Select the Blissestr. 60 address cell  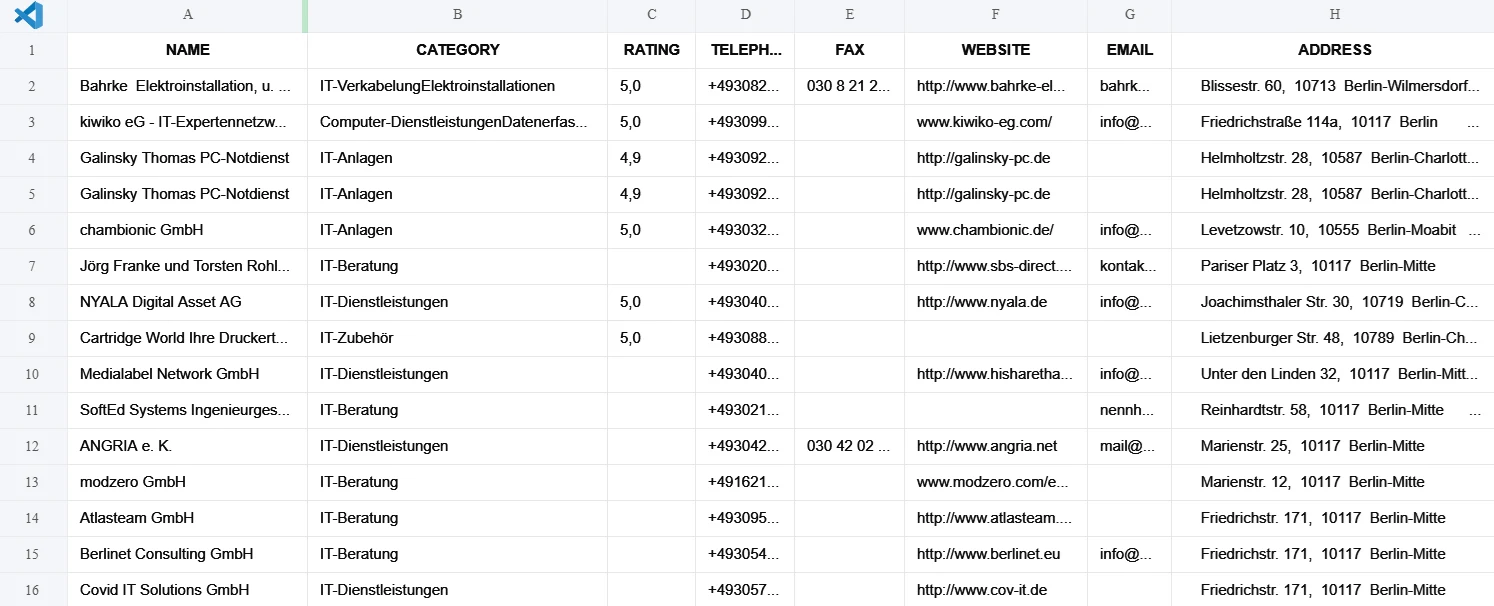point(1335,86)
